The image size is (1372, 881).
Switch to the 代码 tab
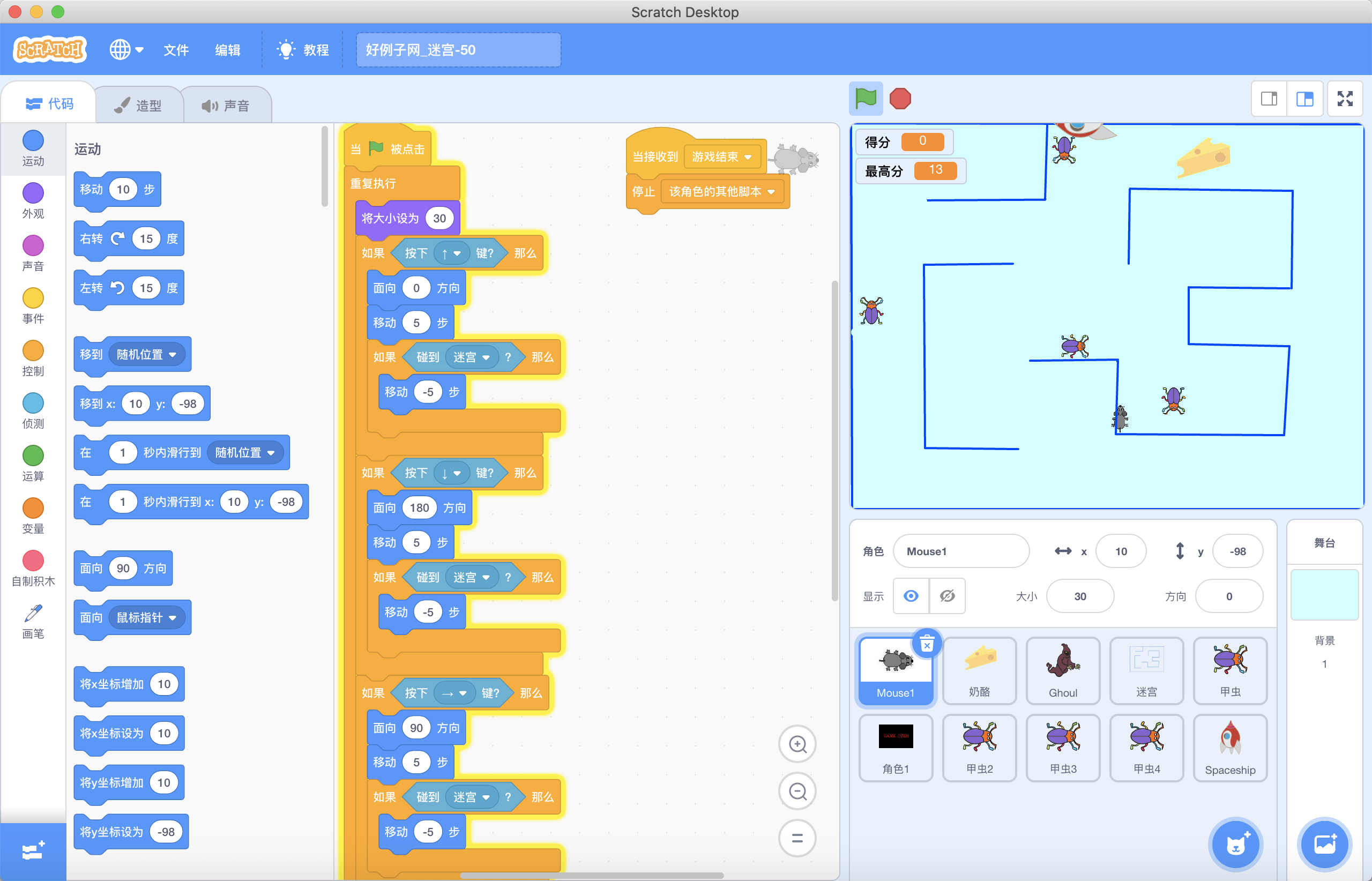(49, 103)
